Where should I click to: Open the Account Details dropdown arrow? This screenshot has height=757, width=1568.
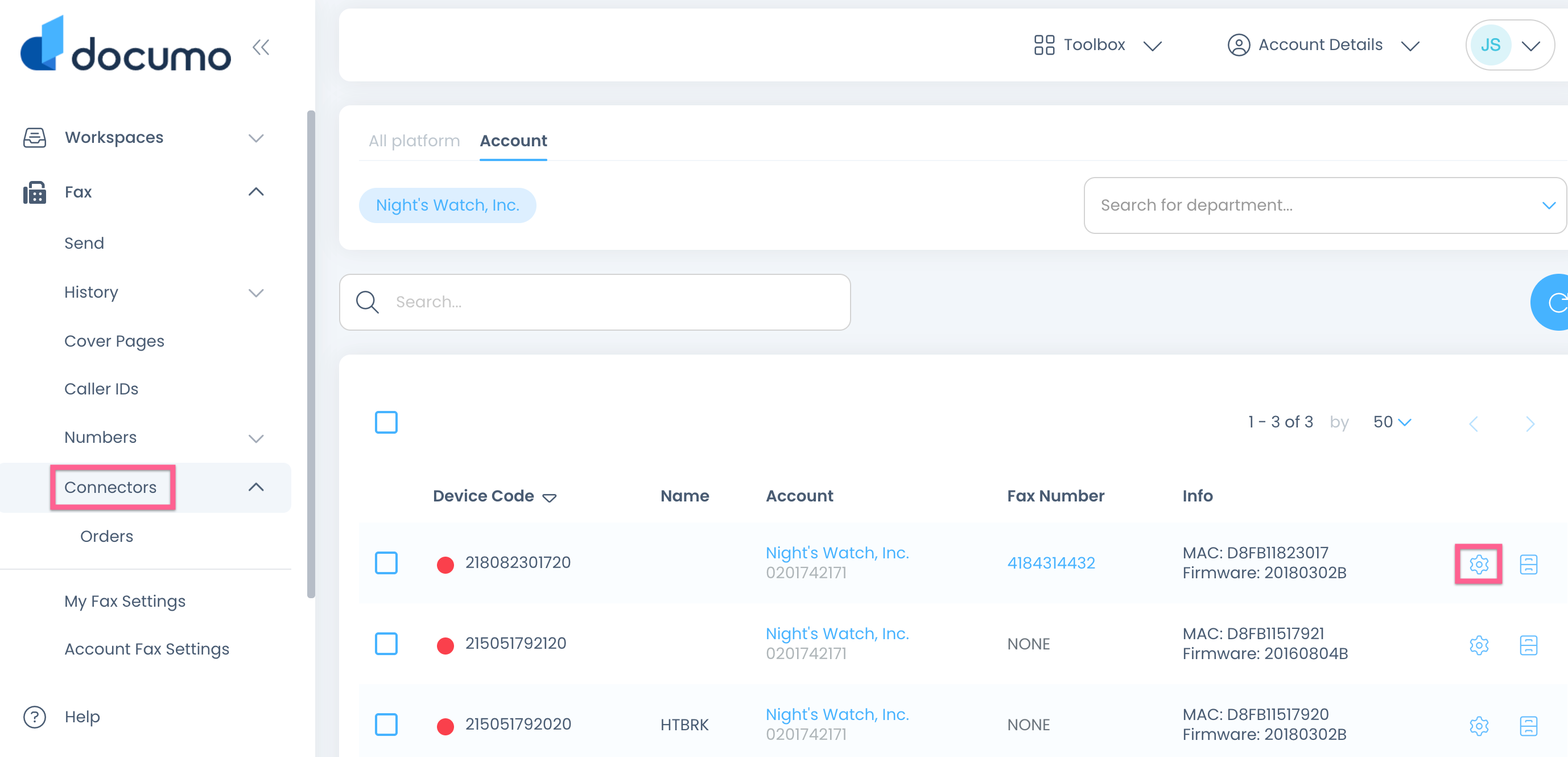tap(1410, 46)
